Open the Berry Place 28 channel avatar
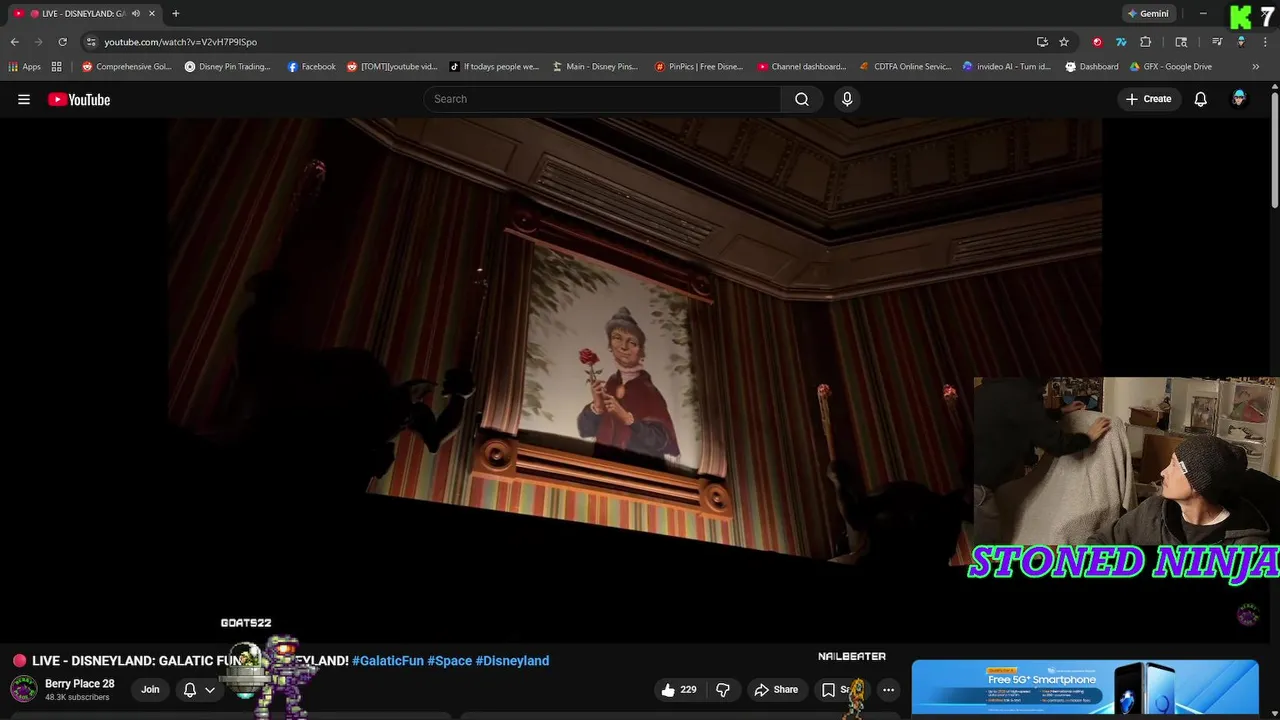The width and height of the screenshot is (1280, 720). (x=24, y=689)
